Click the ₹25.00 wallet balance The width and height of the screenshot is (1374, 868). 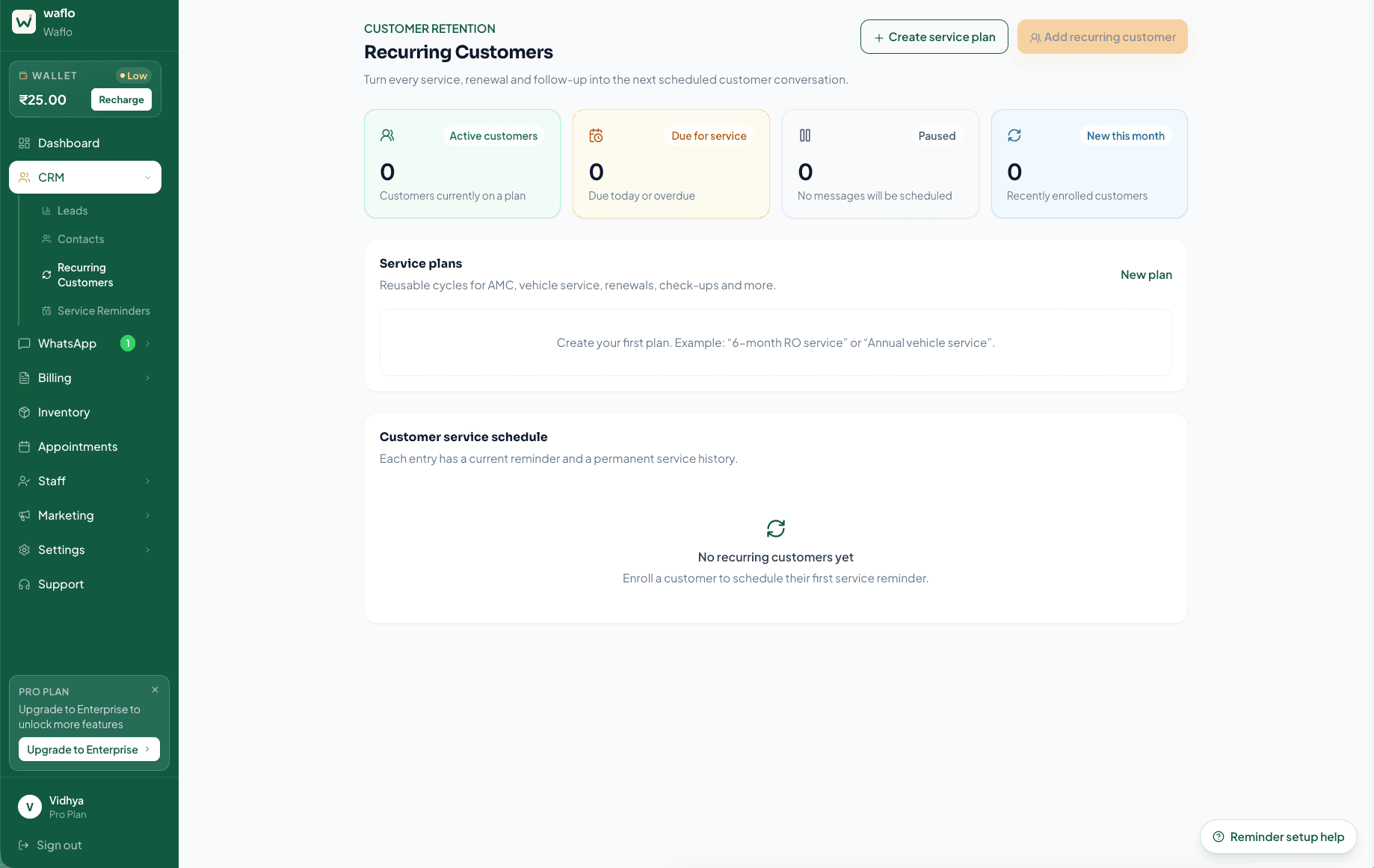43,99
